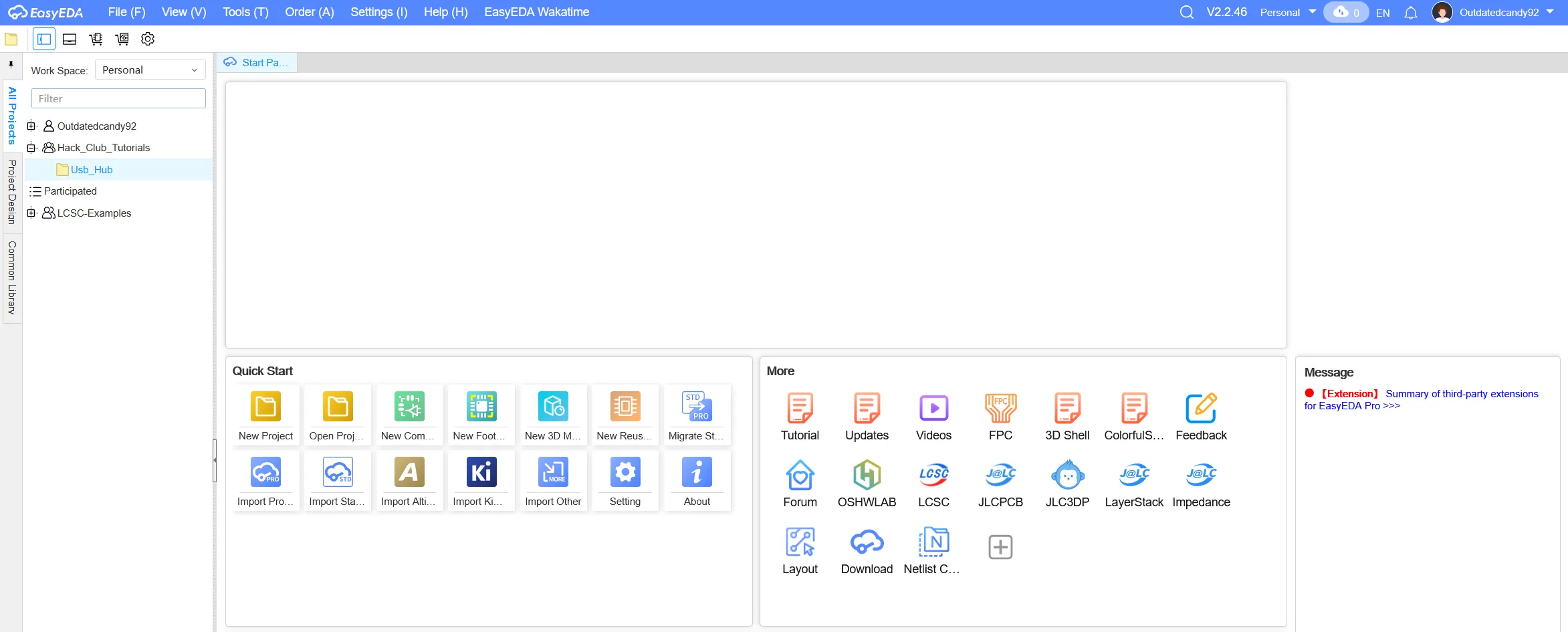Screen dimensions: 1568x632
Task: Open Netlist Compare tool
Action: coord(933,550)
